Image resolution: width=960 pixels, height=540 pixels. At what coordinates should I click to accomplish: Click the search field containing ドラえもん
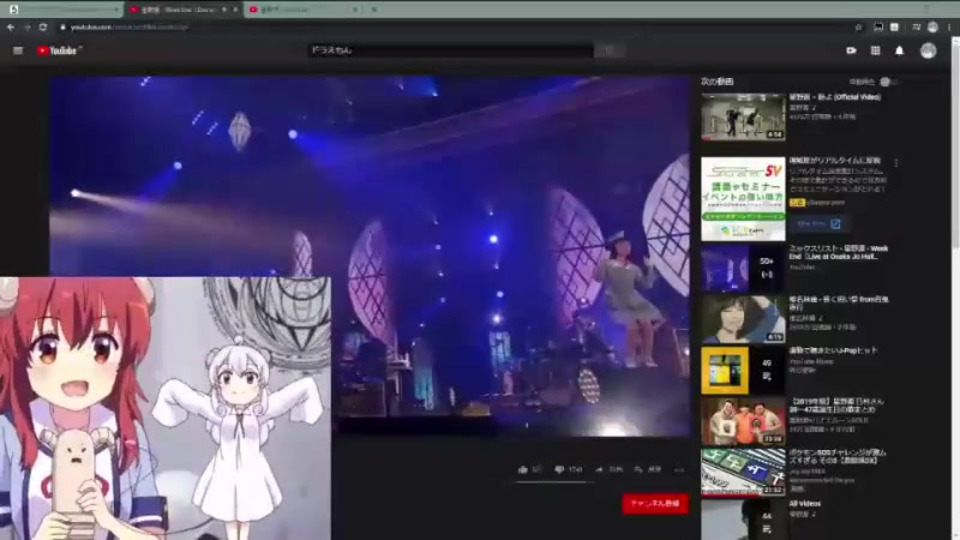click(450, 51)
